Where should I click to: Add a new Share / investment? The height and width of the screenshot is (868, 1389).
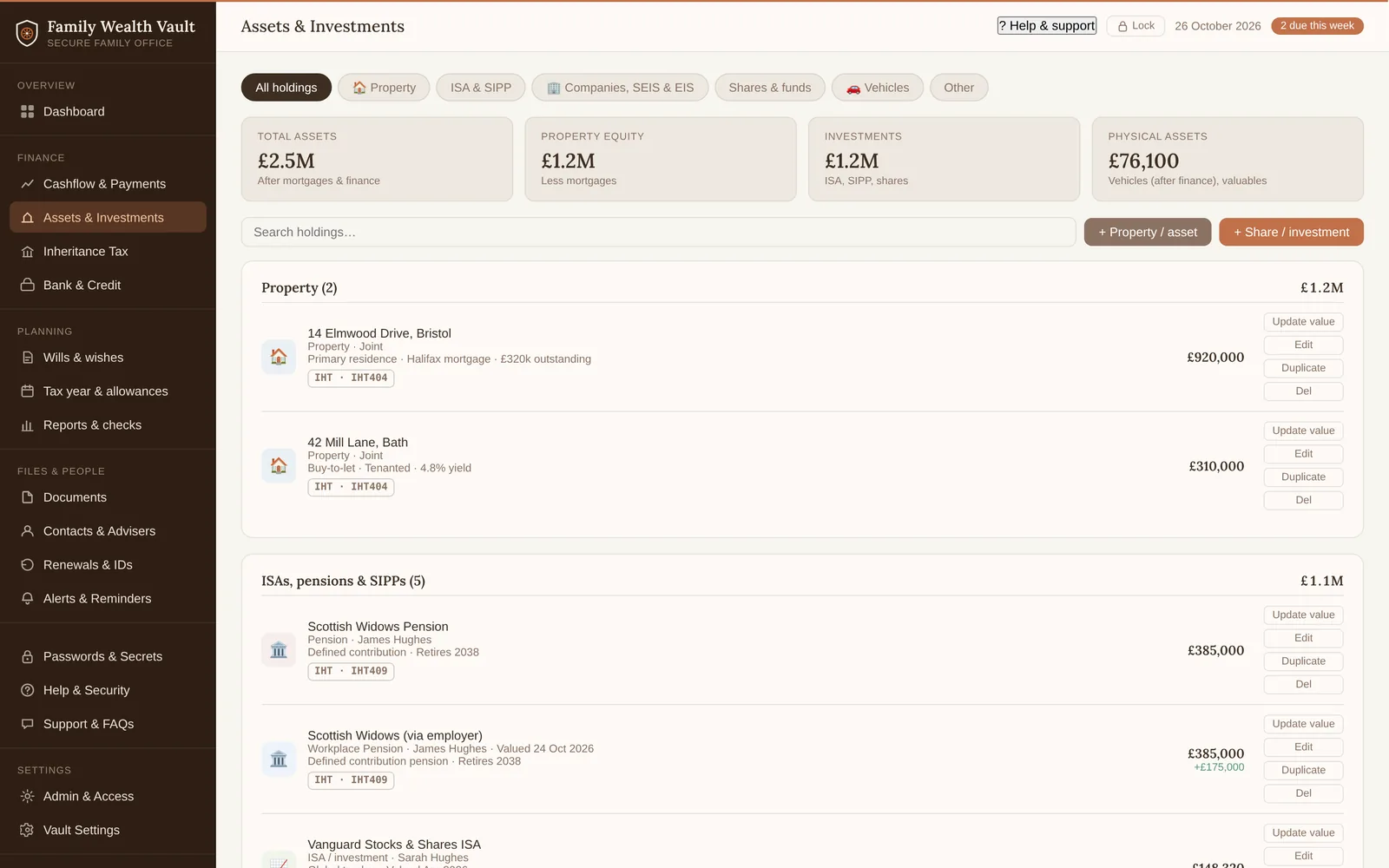[x=1291, y=232]
